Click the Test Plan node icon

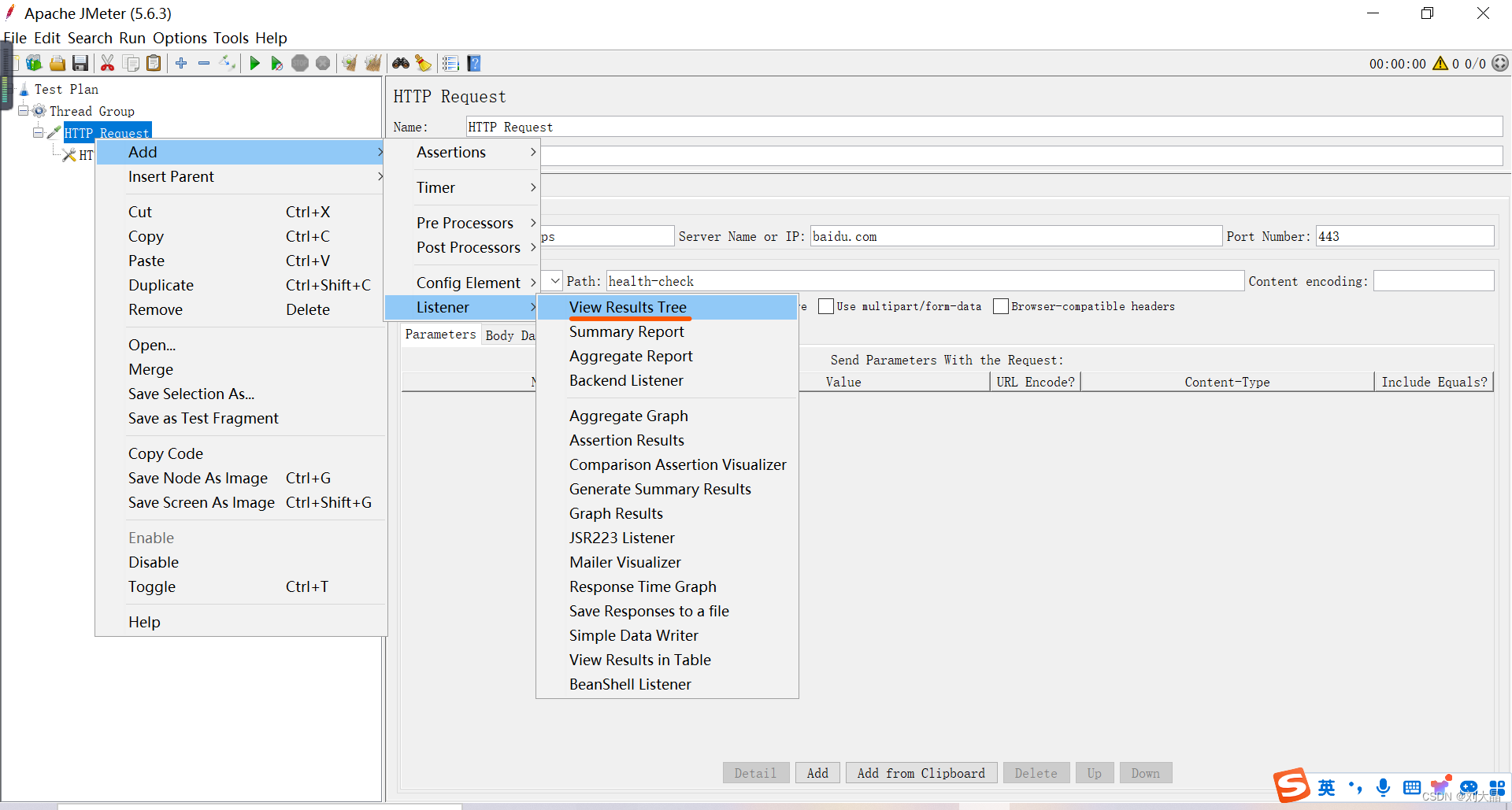click(24, 90)
